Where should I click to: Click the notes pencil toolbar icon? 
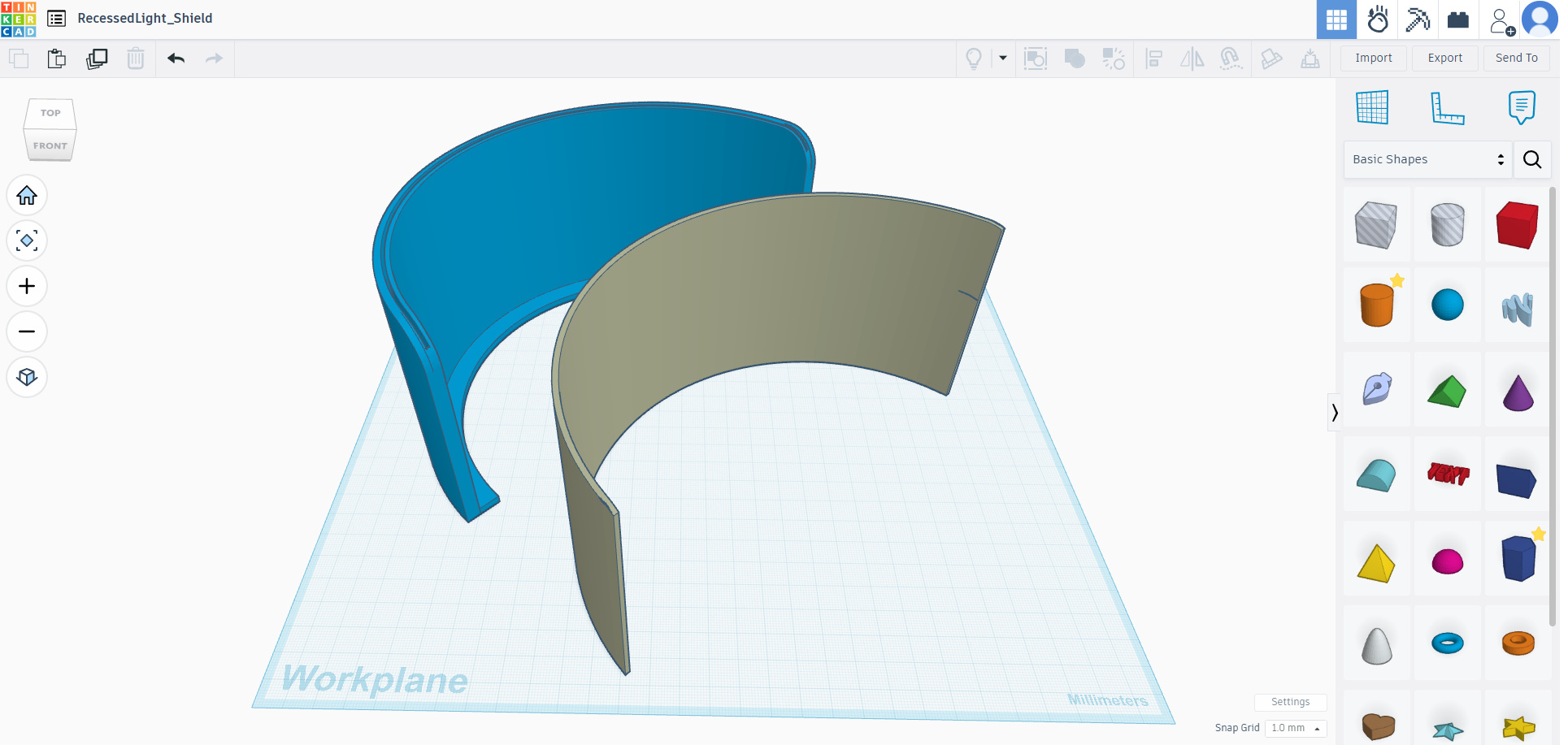click(1271, 58)
